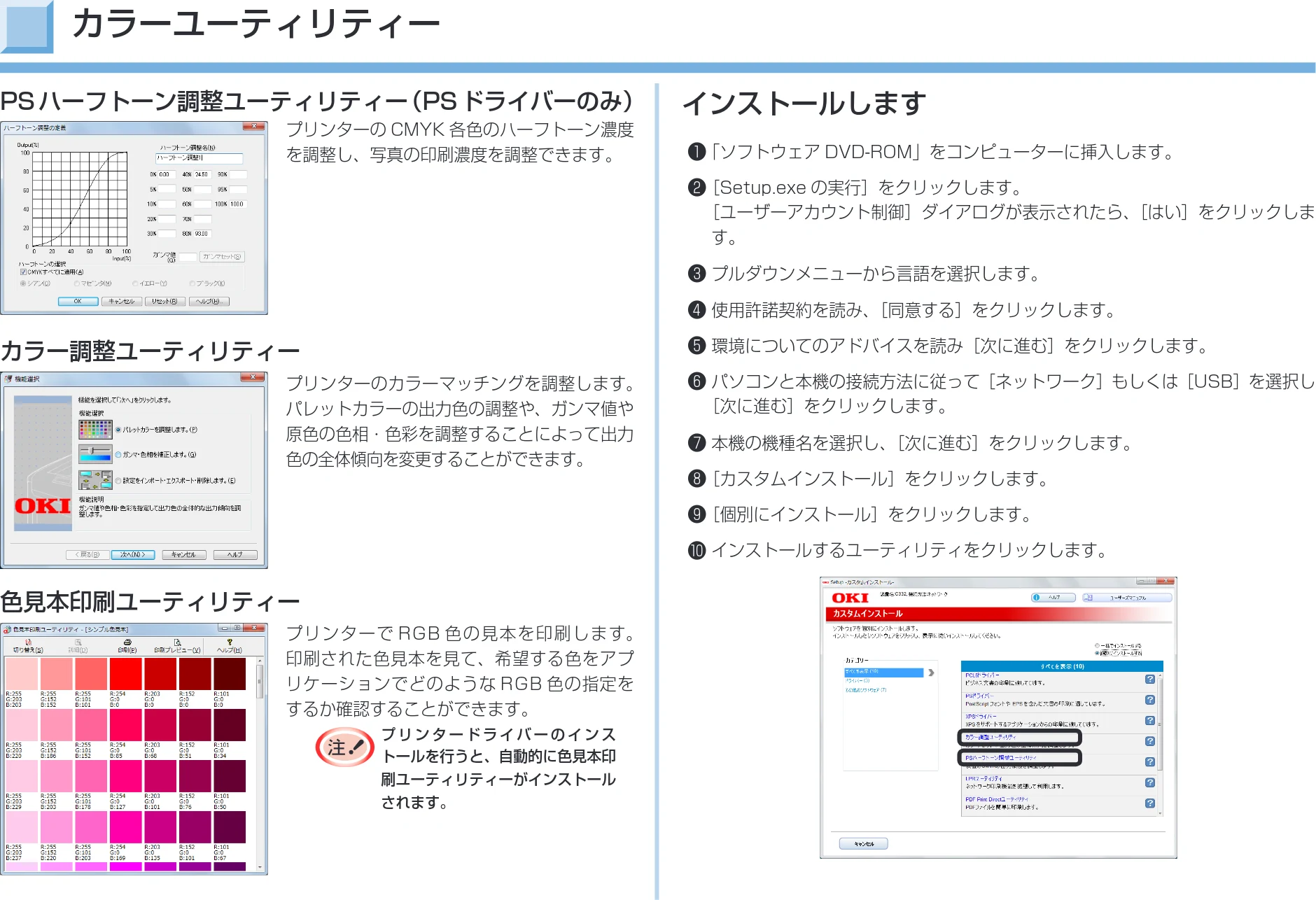Click LPRユーティリティ link in installer list

983,779
